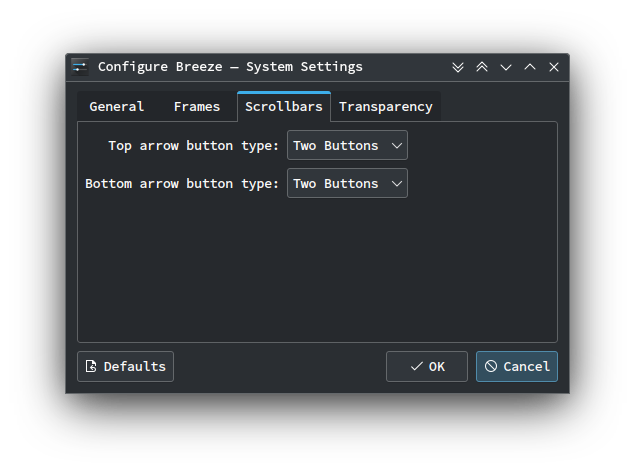Click the "Configure Breeze — System Settings" title text

click(x=230, y=67)
